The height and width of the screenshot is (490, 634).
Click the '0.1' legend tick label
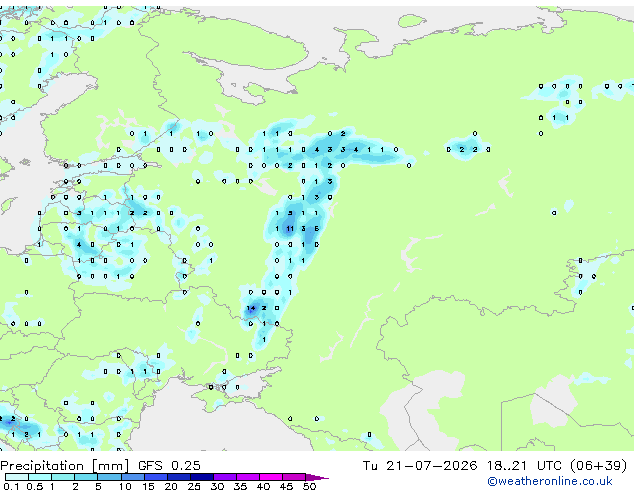point(11,486)
